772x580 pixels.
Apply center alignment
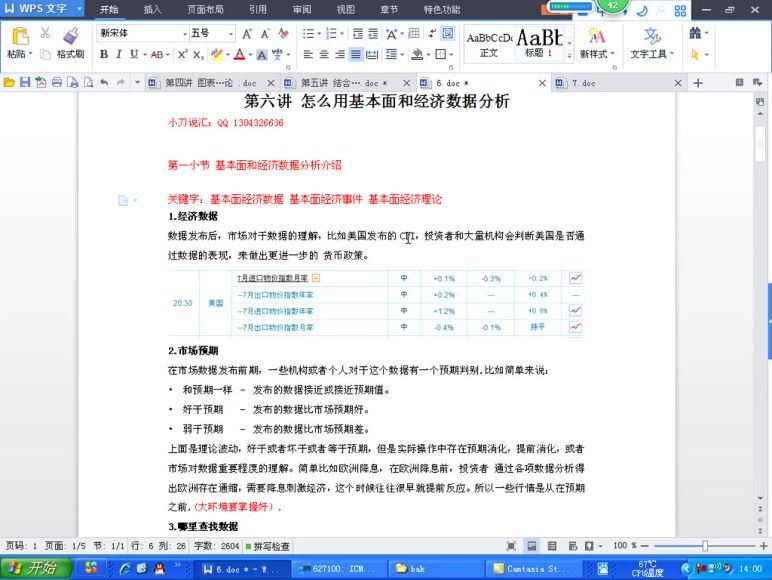324,54
